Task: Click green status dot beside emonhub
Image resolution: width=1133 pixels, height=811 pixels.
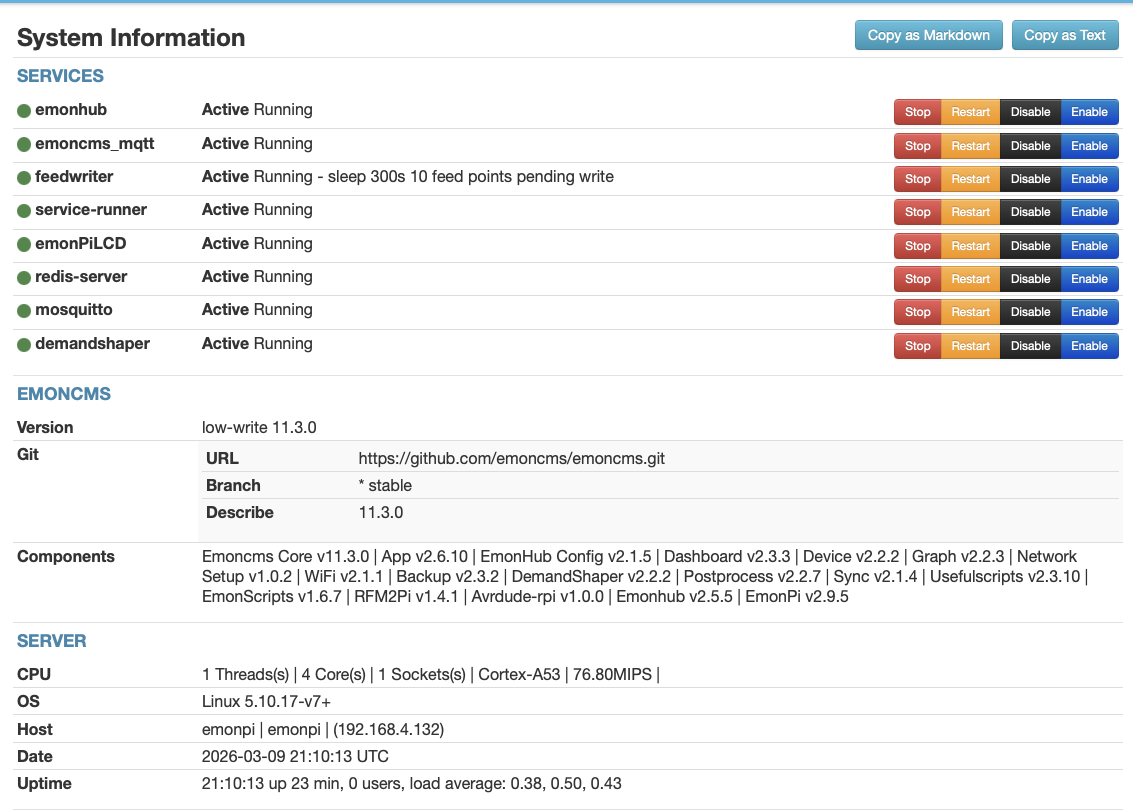Action: click(x=24, y=111)
